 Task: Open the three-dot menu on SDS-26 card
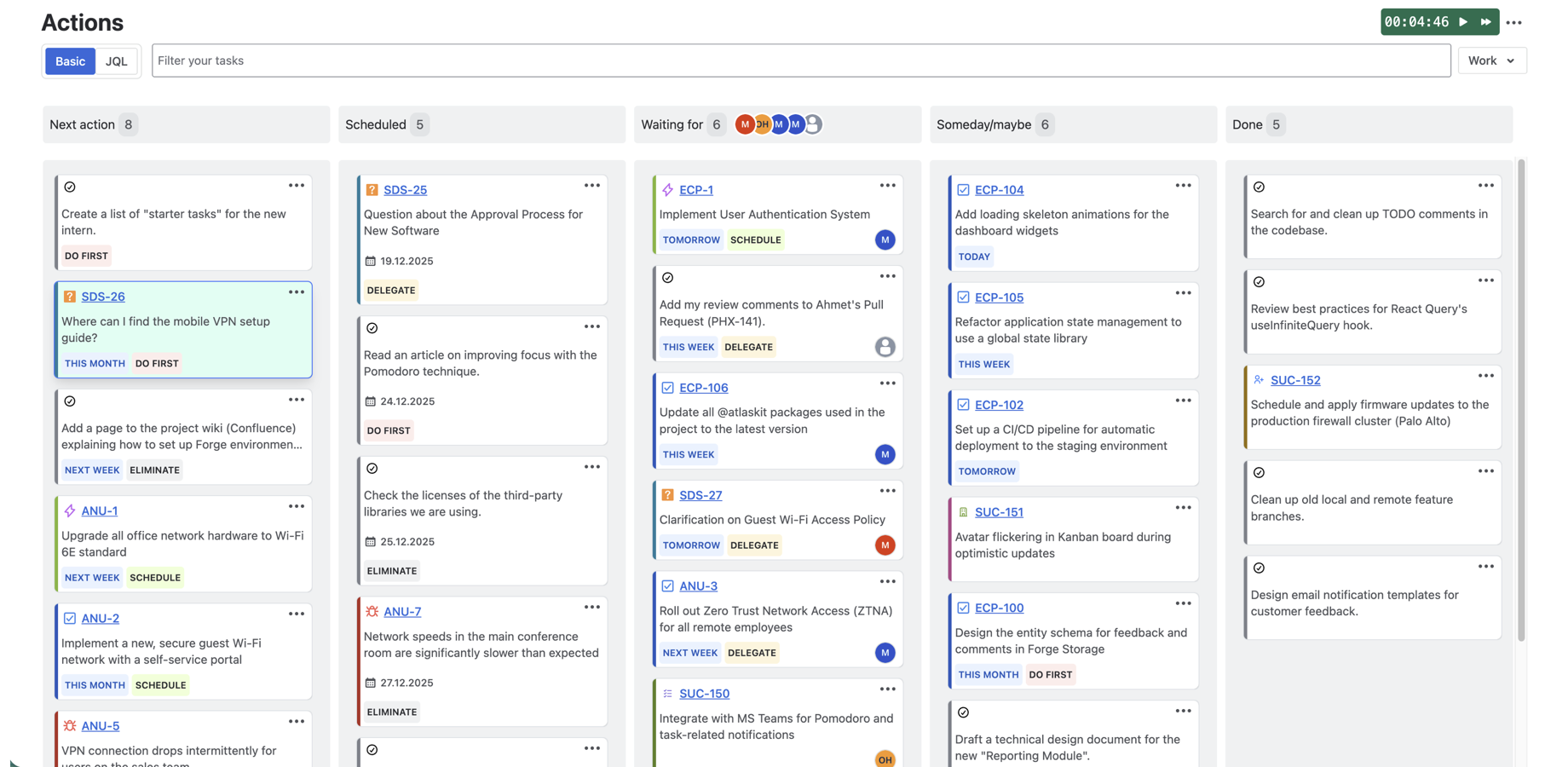pos(297,291)
